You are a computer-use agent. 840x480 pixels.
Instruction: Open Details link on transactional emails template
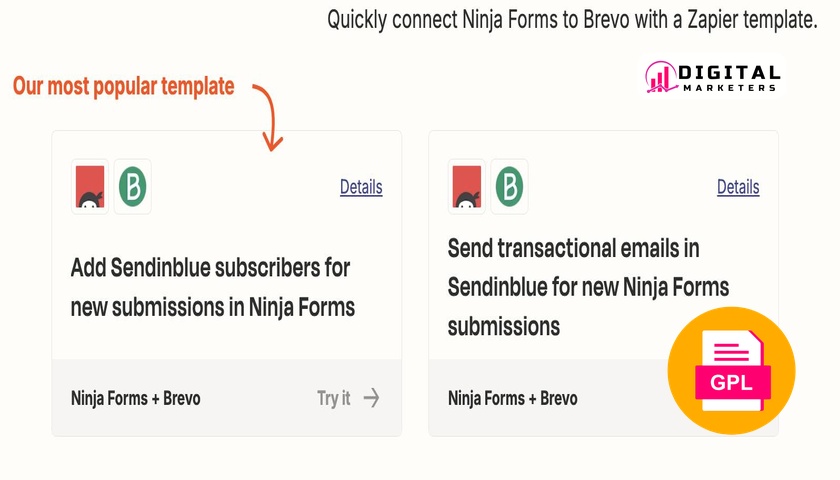pos(738,187)
